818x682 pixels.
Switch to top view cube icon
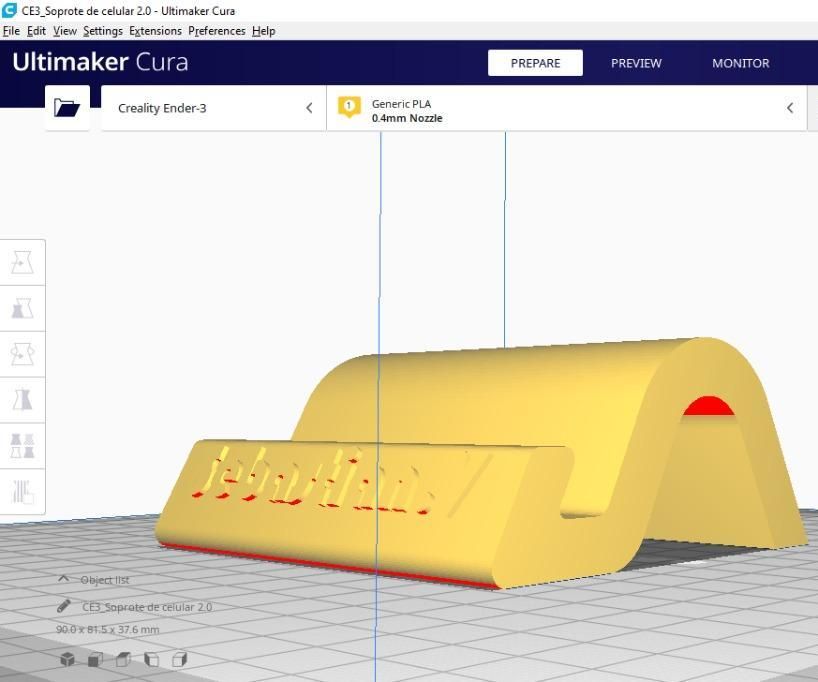pyautogui.click(x=124, y=659)
